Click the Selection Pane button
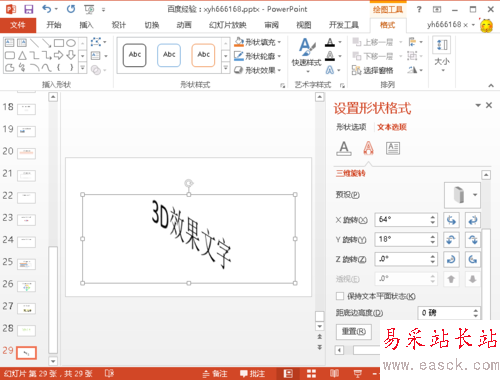 point(373,70)
